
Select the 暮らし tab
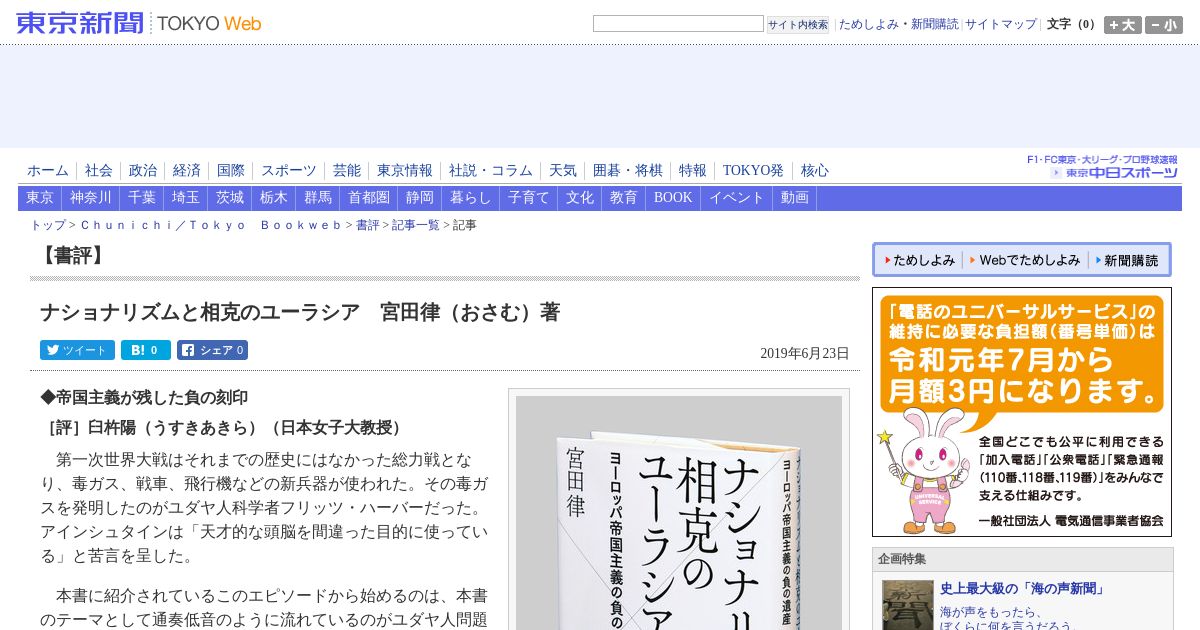[x=471, y=198]
